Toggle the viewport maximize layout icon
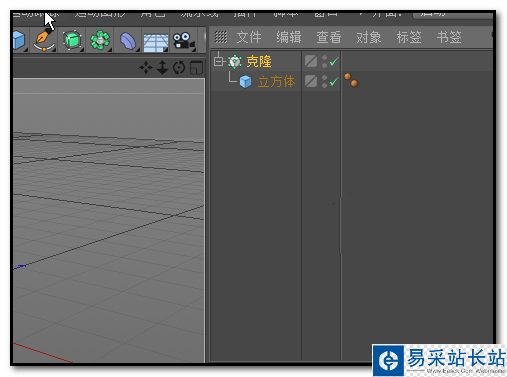Image resolution: width=507 pixels, height=377 pixels. pyautogui.click(x=196, y=68)
